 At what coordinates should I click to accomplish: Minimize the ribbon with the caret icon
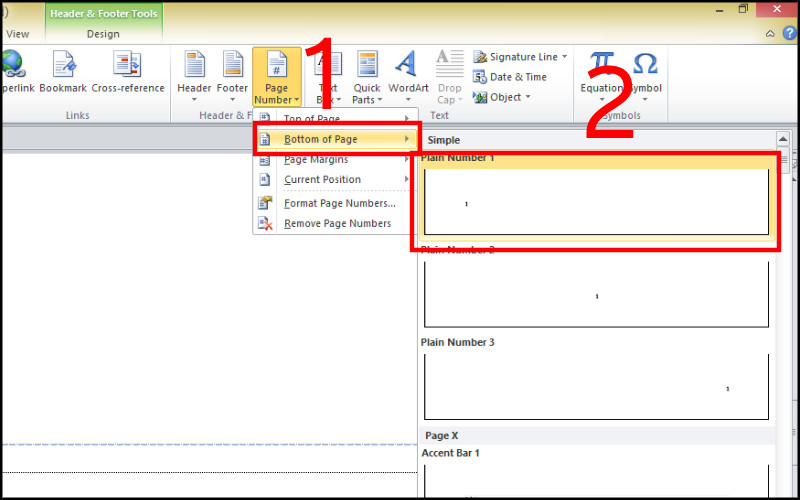tap(770, 34)
